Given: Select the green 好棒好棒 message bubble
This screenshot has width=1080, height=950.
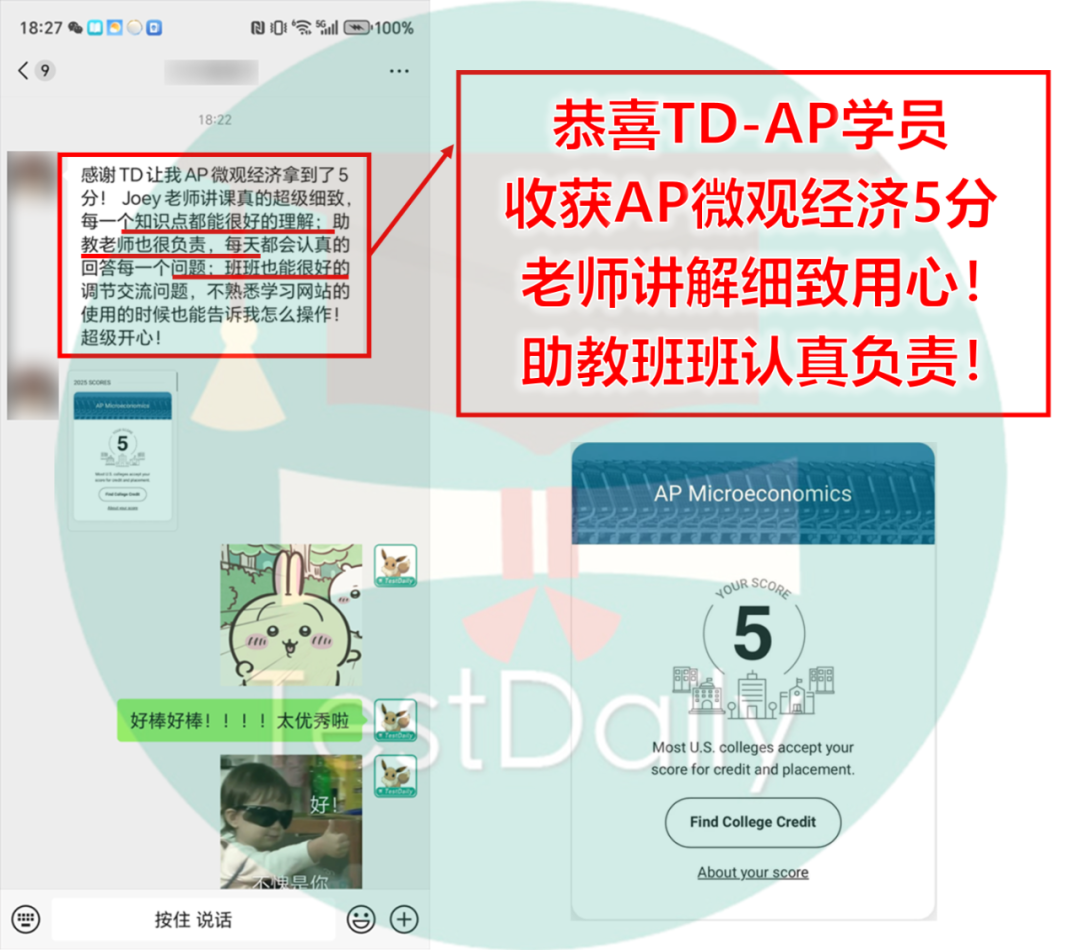Looking at the screenshot, I should coord(240,721).
